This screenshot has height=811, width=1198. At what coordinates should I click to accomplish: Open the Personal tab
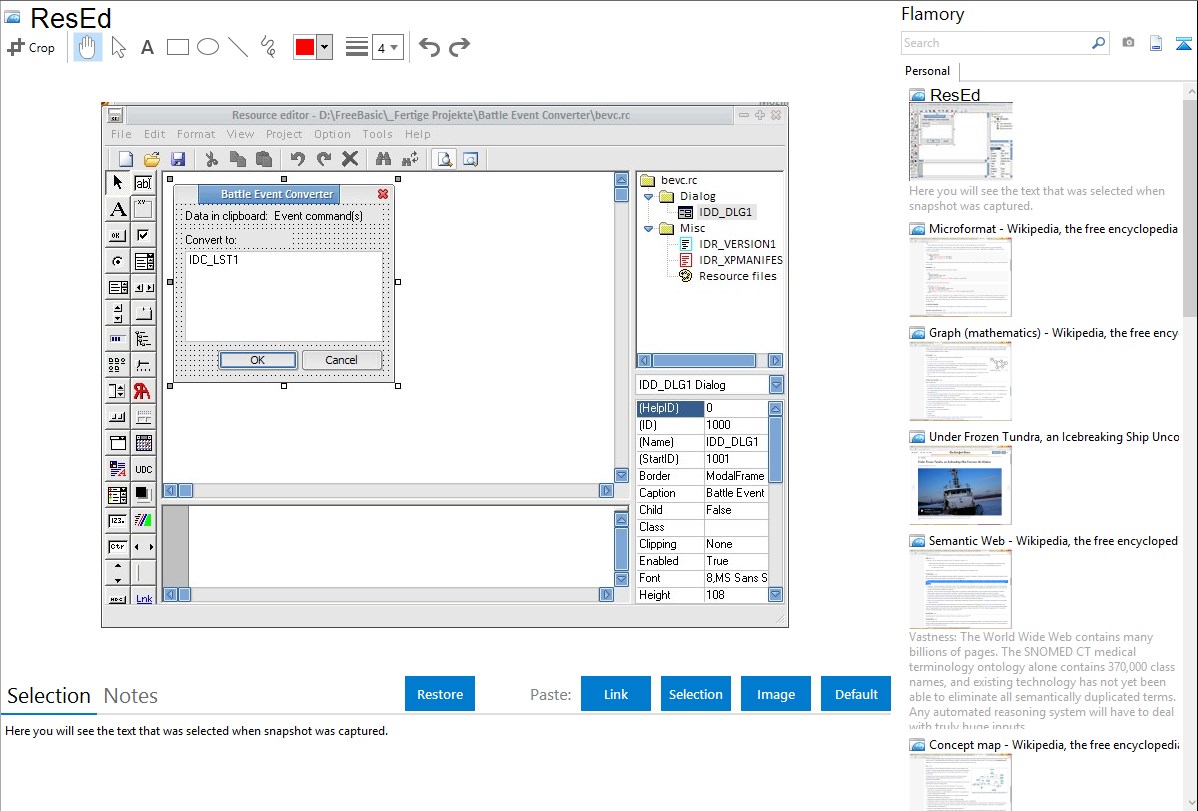pos(927,71)
